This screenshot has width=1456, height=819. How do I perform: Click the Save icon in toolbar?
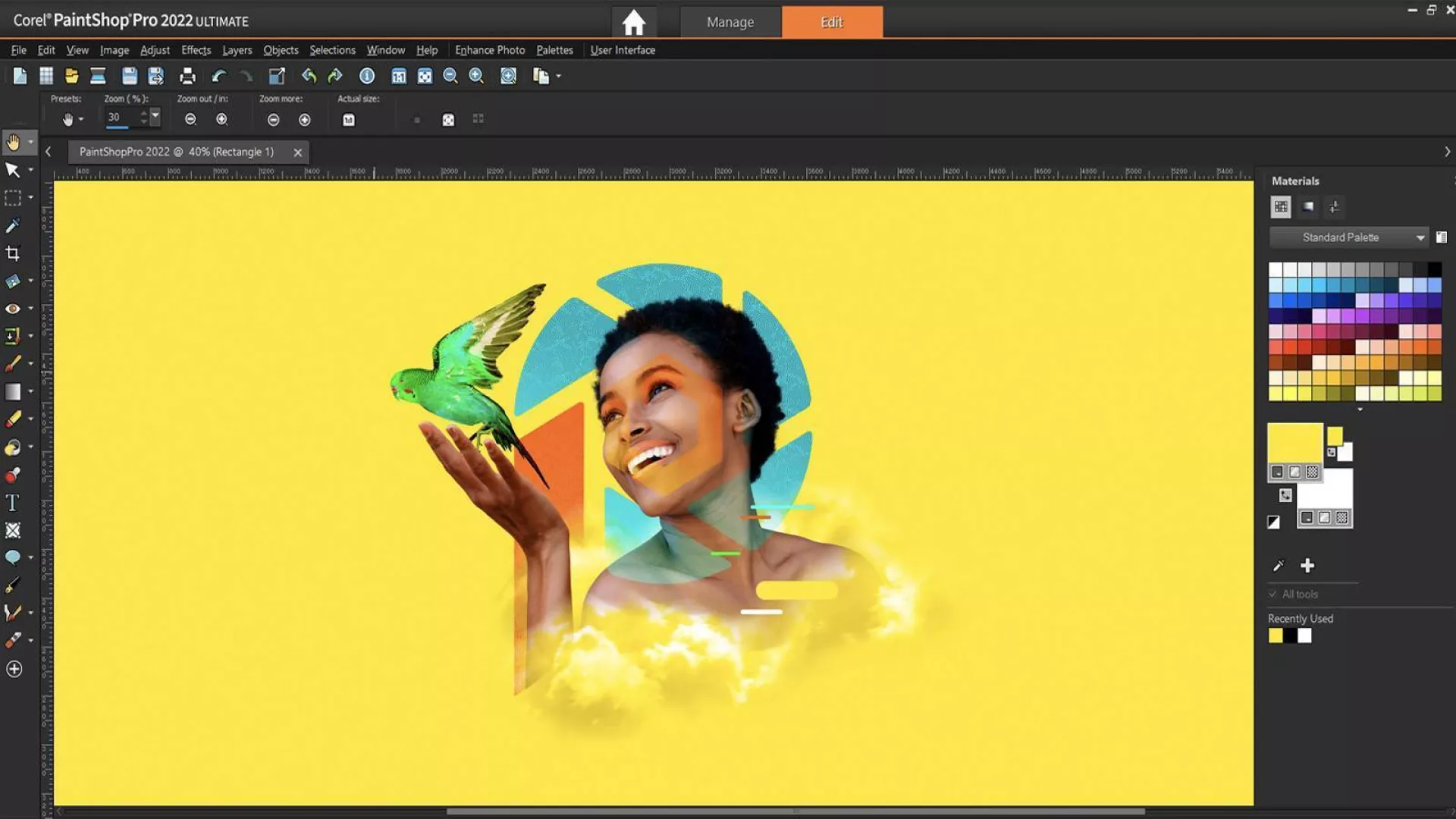tap(130, 76)
